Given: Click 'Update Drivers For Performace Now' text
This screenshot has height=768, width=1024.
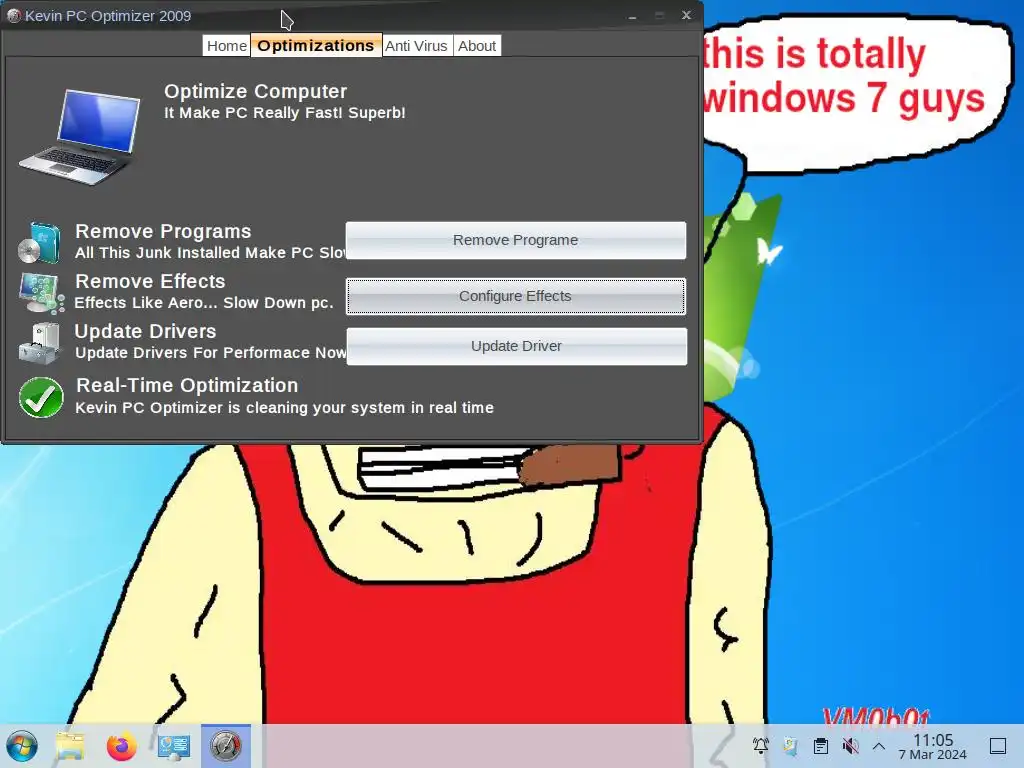Looking at the screenshot, I should point(210,353).
